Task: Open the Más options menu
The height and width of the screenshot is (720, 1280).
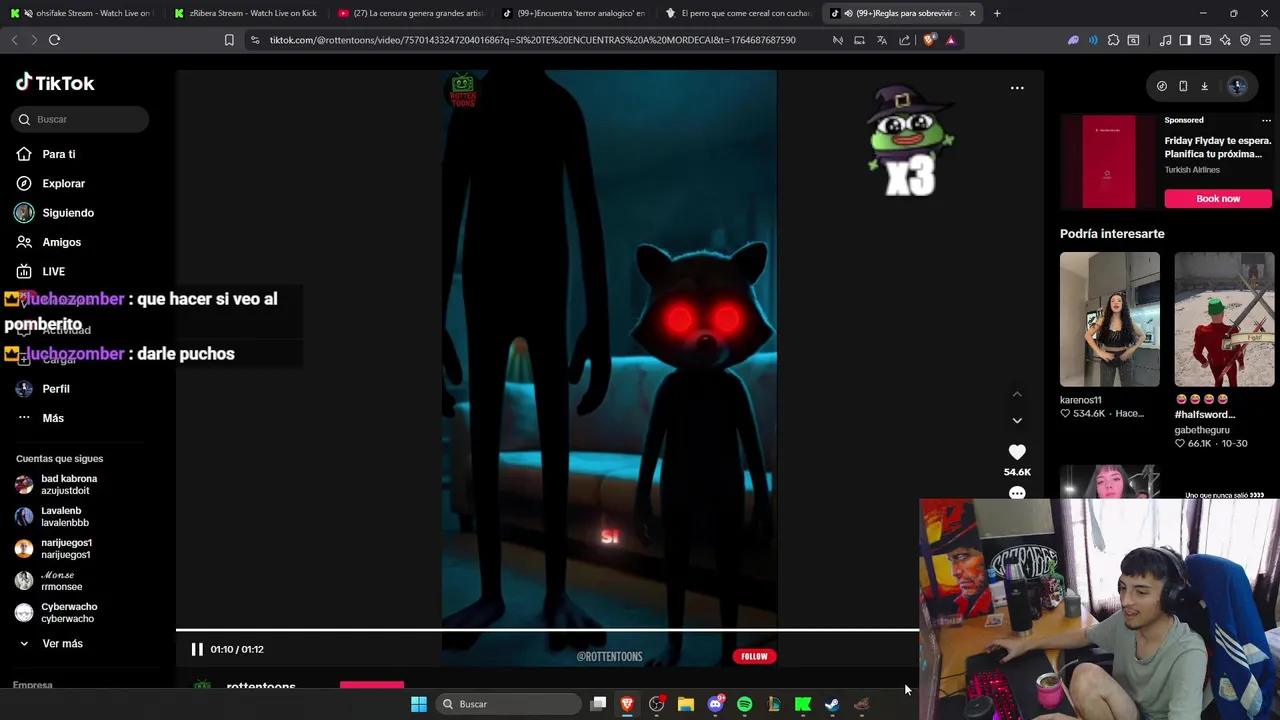Action: (x=52, y=418)
